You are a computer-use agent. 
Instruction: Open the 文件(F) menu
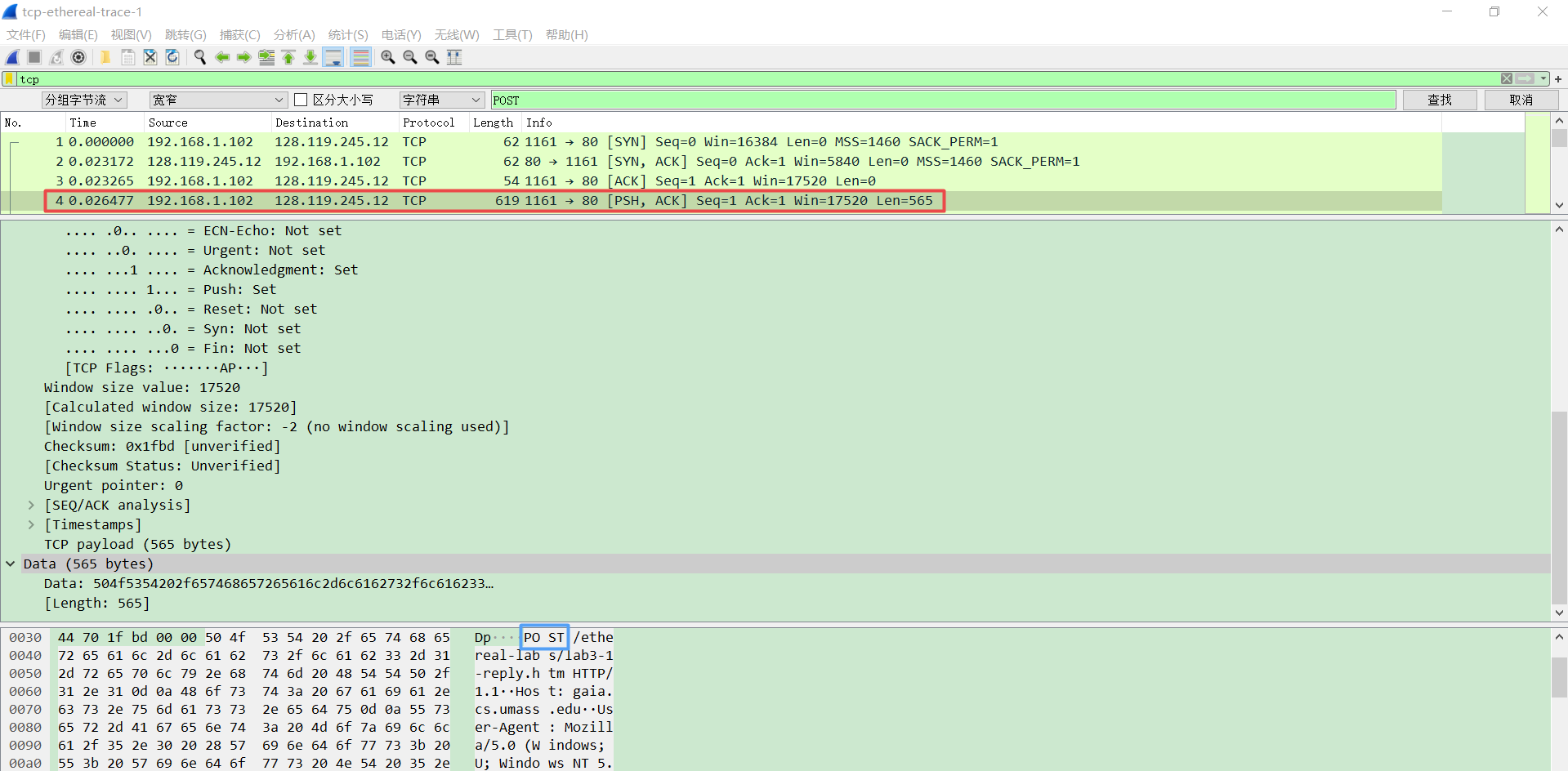(26, 35)
